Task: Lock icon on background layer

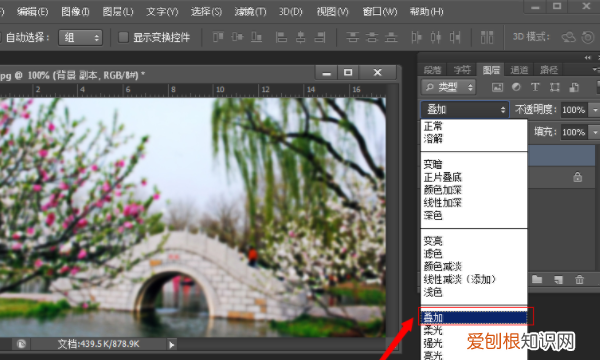Action: [x=577, y=177]
